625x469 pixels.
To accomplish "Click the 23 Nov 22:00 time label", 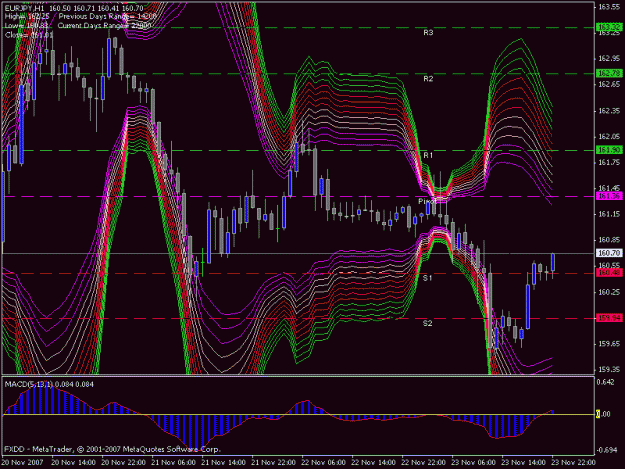I will tap(574, 463).
